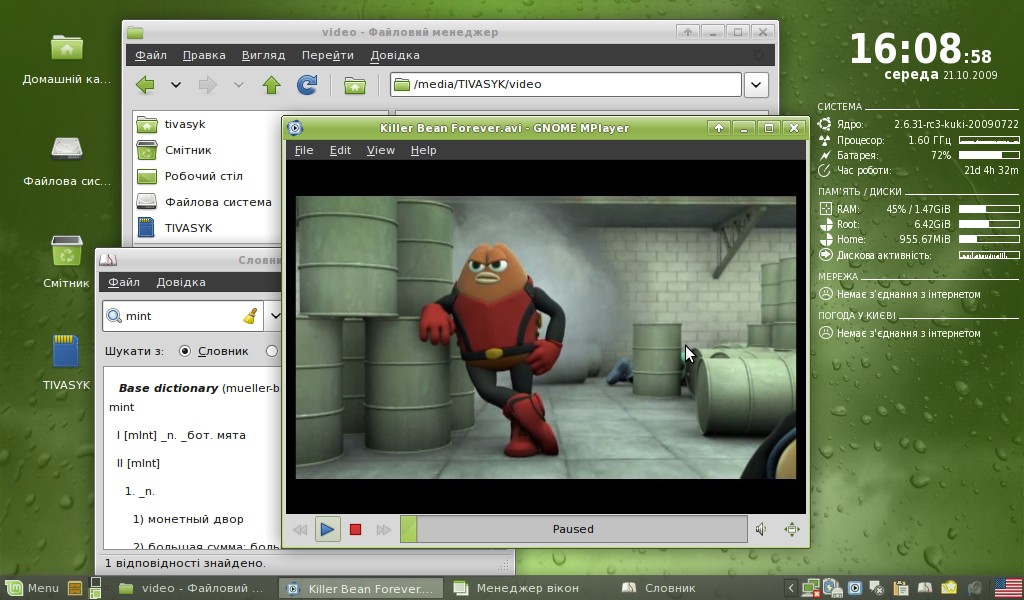Screen dimensions: 1024x600
Task: Click the clipboard manager tray icon
Action: [x=901, y=588]
